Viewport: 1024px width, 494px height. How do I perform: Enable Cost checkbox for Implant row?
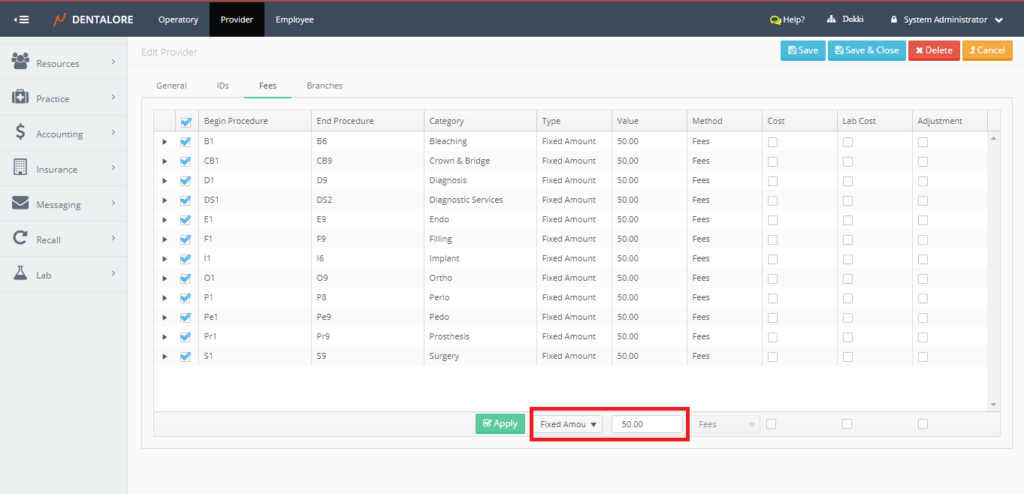coord(773,259)
